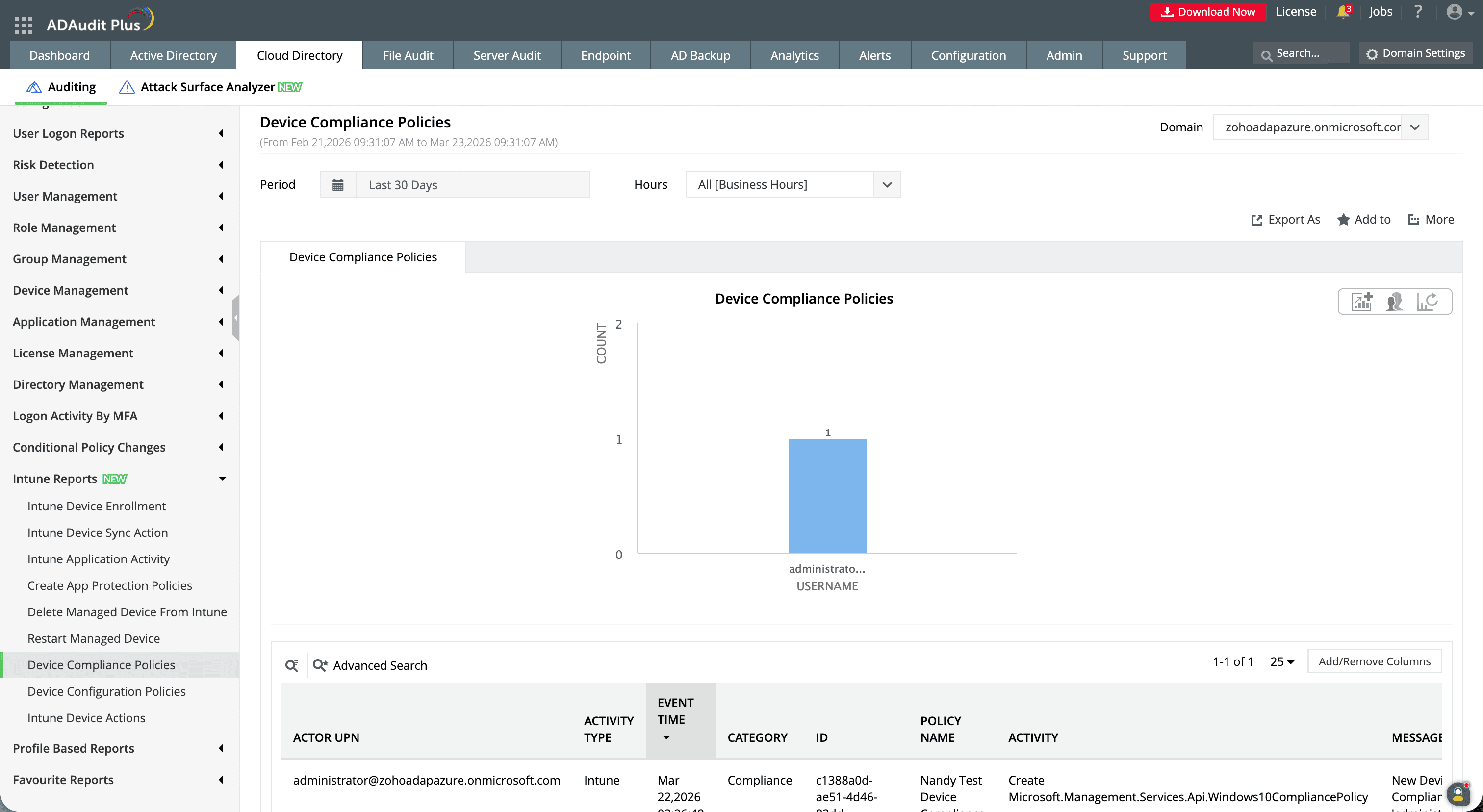Open the user account avatar menu
Viewport: 1483px width, 812px height.
pos(1456,11)
